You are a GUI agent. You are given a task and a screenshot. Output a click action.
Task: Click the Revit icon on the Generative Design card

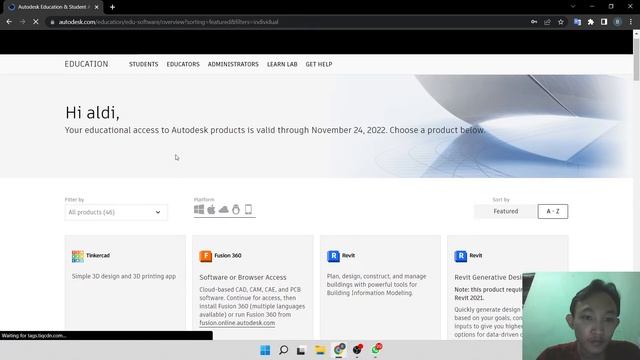(460, 256)
